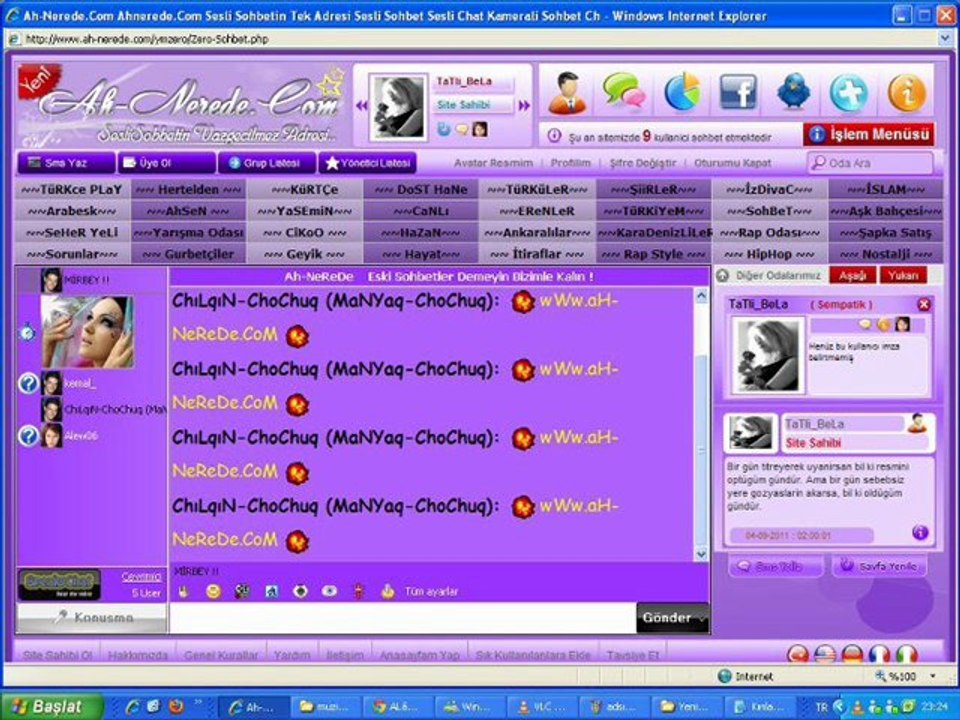Click the Sms Yaz button
This screenshot has height=720, width=960.
tap(66, 163)
